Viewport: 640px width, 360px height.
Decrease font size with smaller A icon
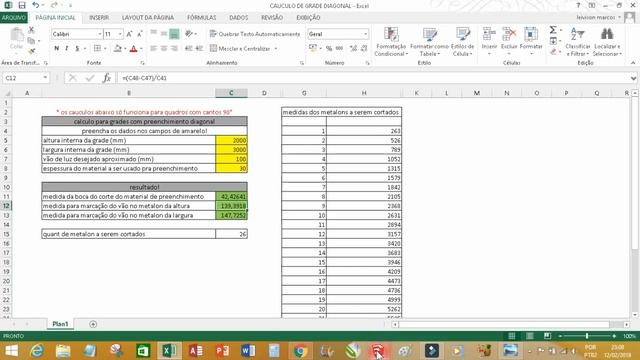click(139, 34)
